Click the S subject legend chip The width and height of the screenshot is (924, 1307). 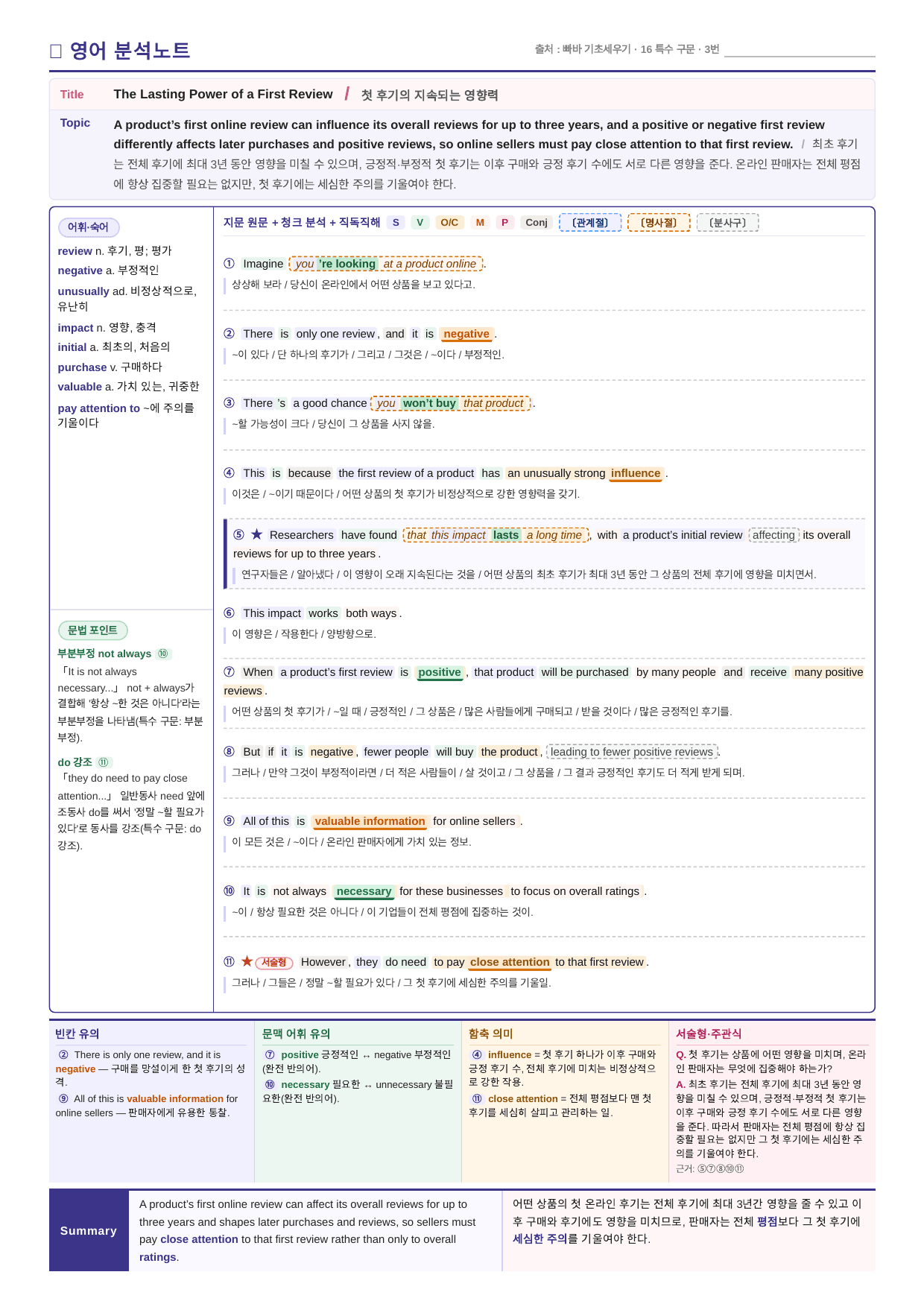tap(396, 222)
